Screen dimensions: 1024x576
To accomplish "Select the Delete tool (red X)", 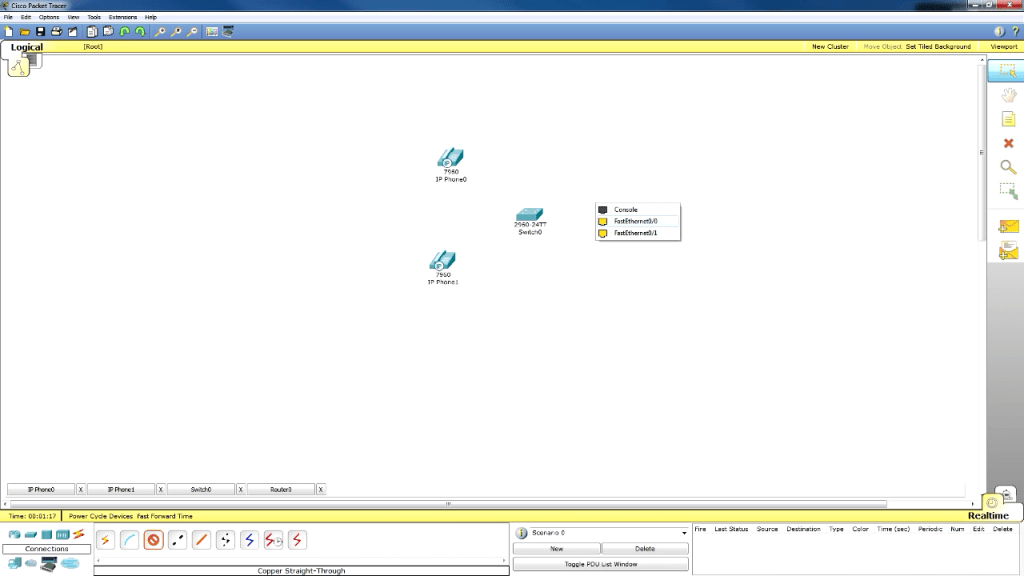I will (1008, 143).
